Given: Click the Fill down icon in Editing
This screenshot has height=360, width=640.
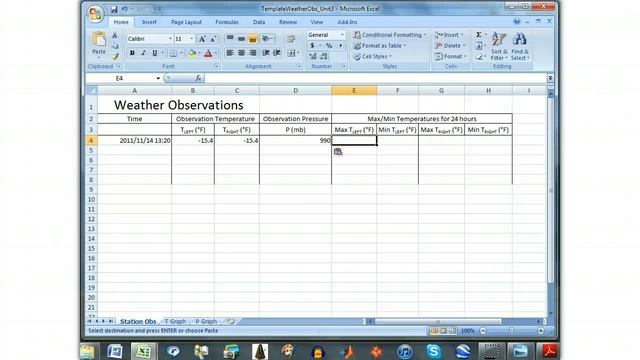Looking at the screenshot, I should click(479, 46).
